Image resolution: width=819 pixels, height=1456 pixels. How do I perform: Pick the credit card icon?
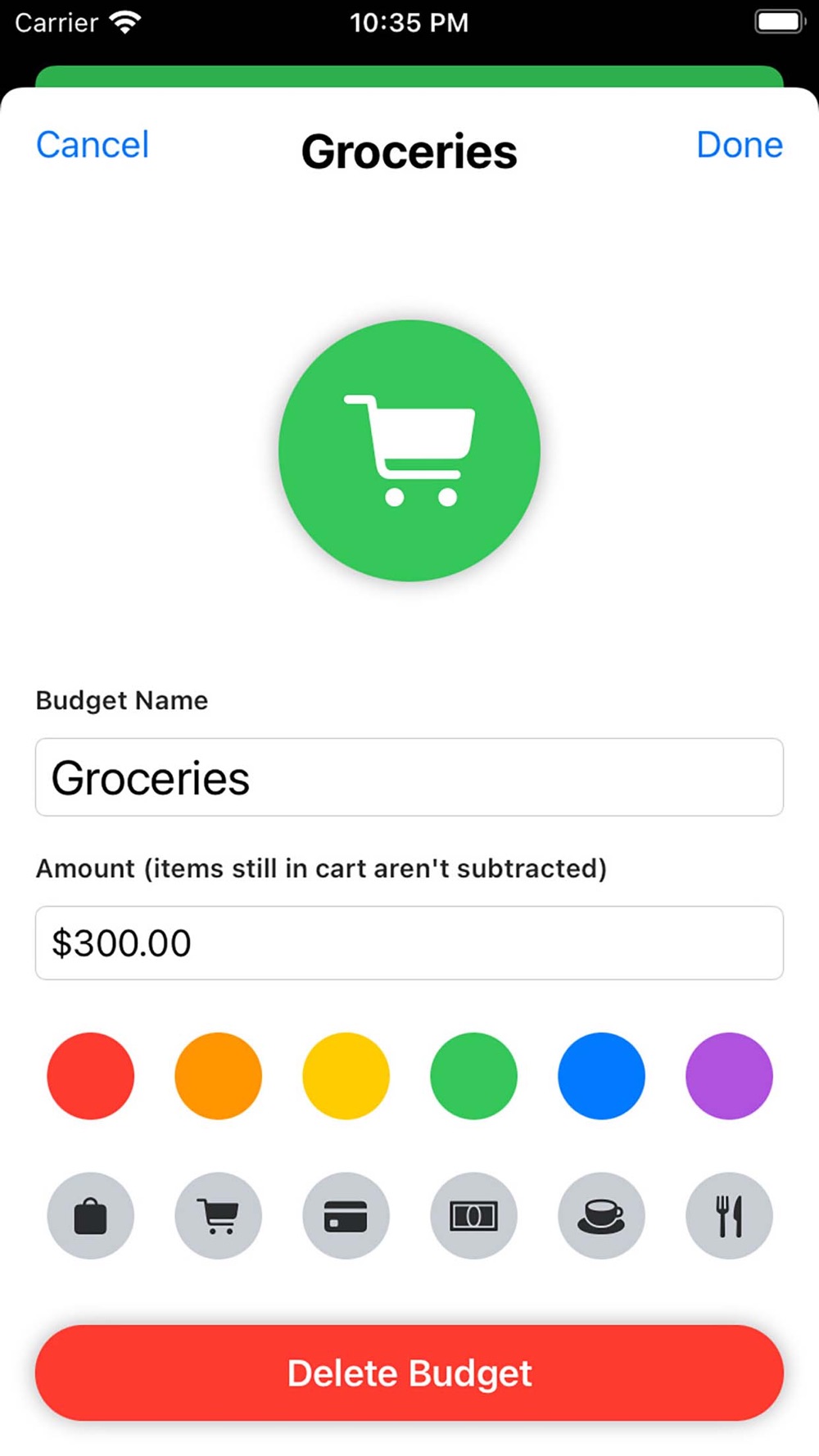coord(346,1216)
